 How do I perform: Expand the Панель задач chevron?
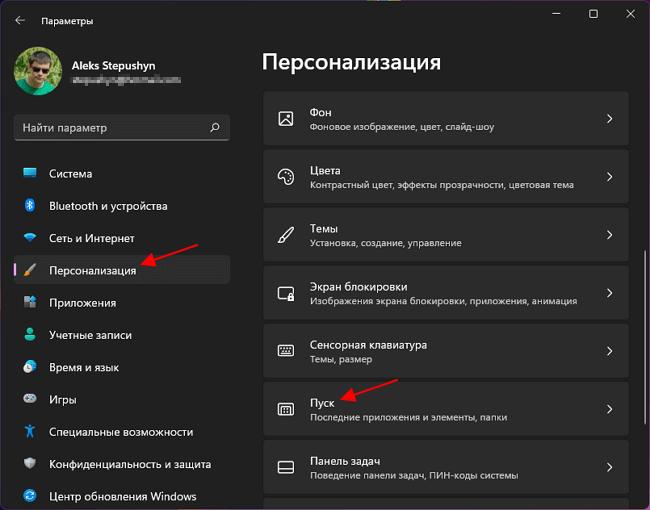(609, 467)
